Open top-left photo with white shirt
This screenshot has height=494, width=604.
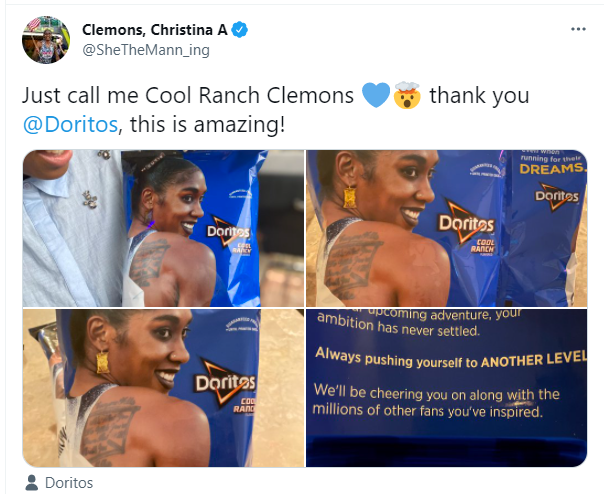point(163,229)
